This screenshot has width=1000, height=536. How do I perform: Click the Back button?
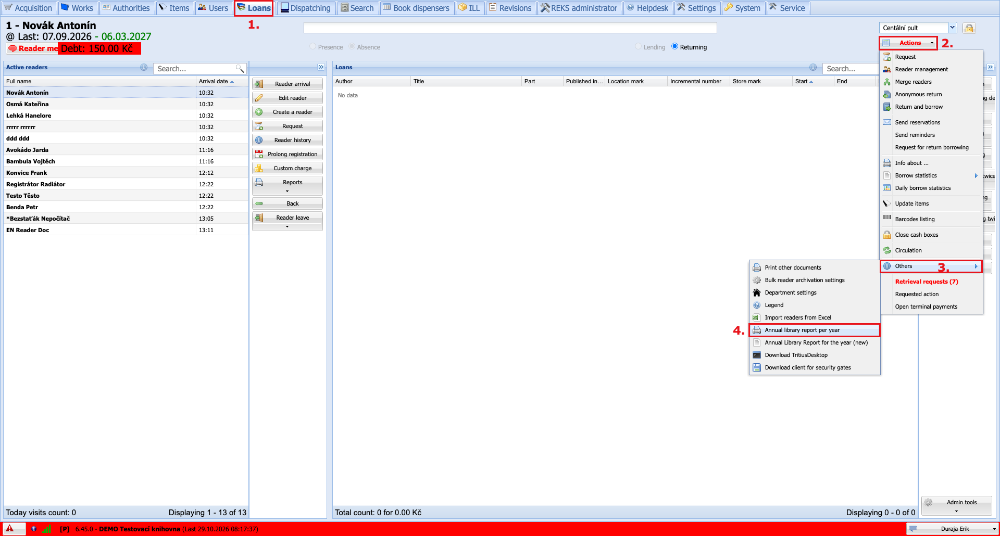pos(288,203)
